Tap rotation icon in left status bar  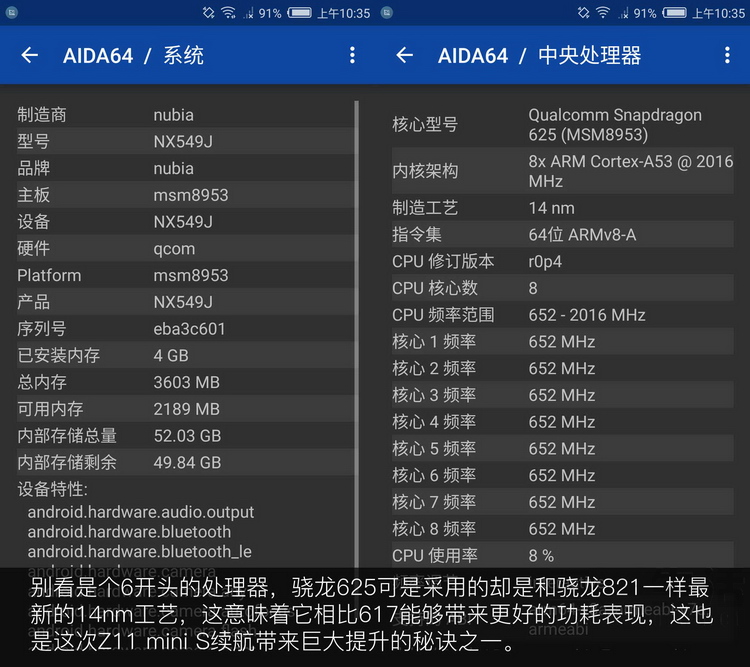(x=209, y=12)
